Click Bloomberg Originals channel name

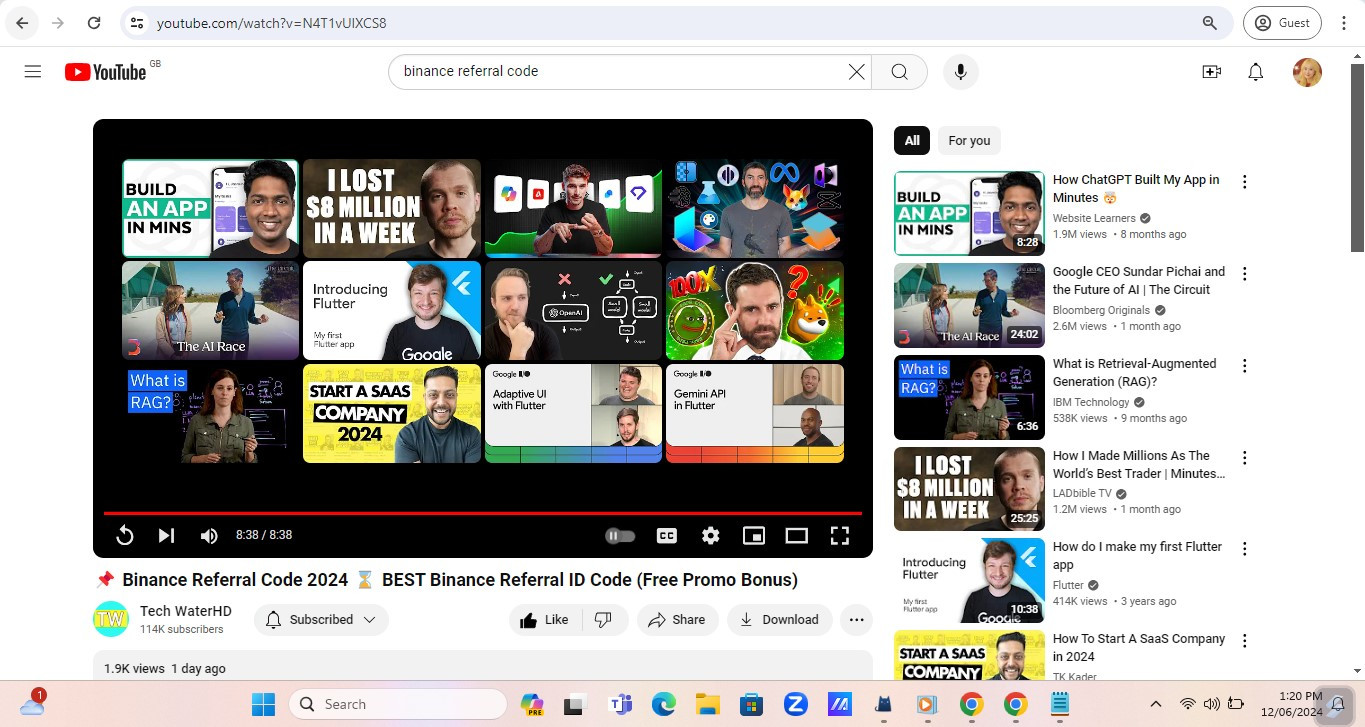click(1101, 310)
